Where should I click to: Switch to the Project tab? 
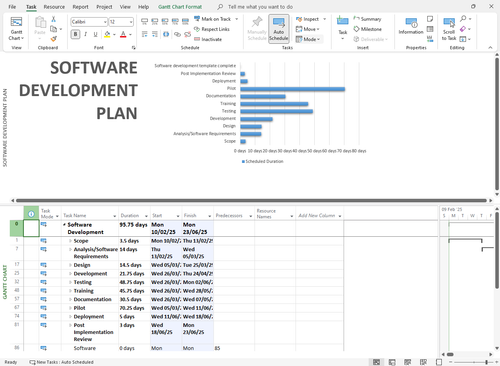coord(104,7)
